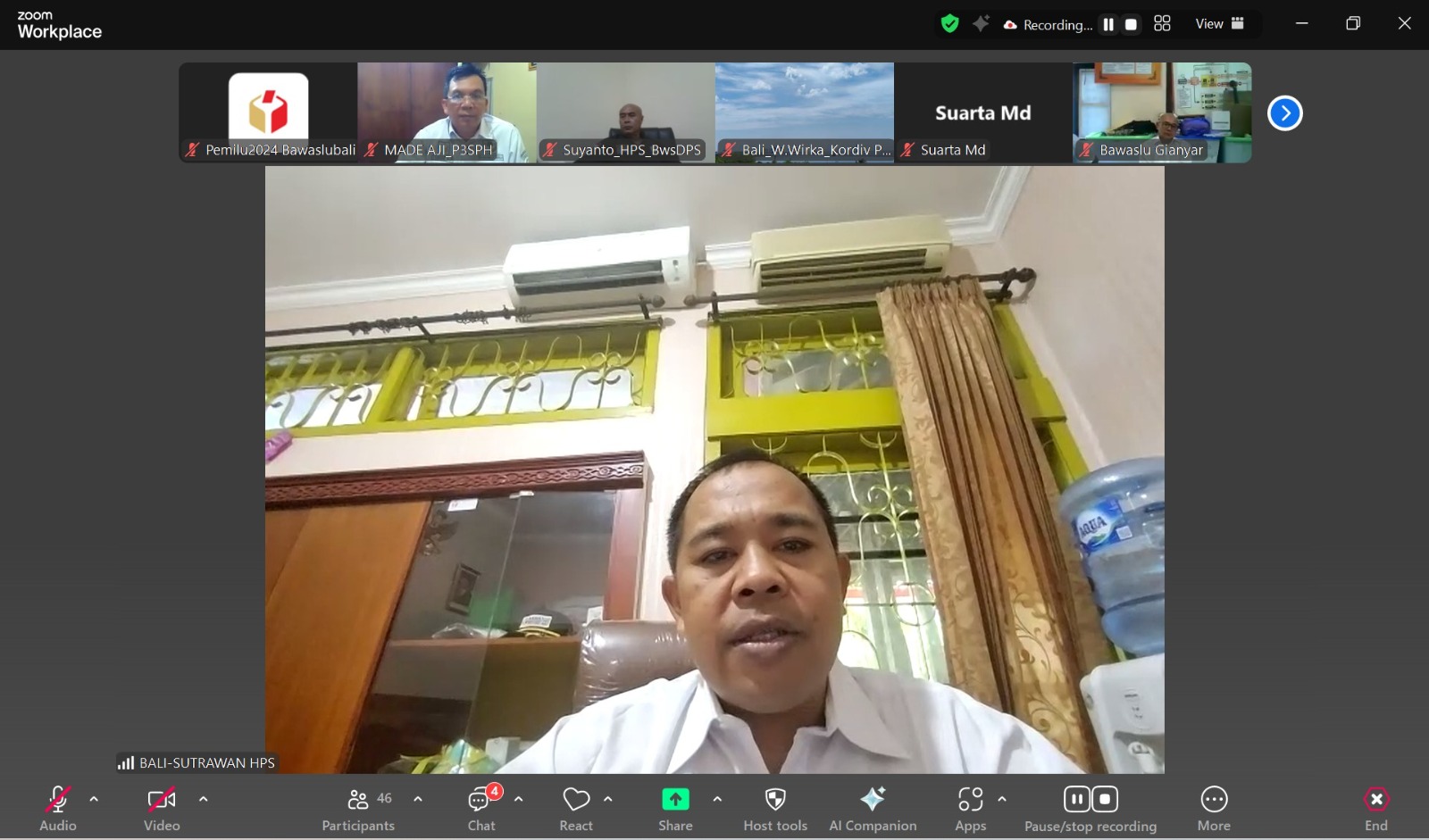The image size is (1429, 840).
Task: Open the Apps menu icon
Action: point(970,800)
